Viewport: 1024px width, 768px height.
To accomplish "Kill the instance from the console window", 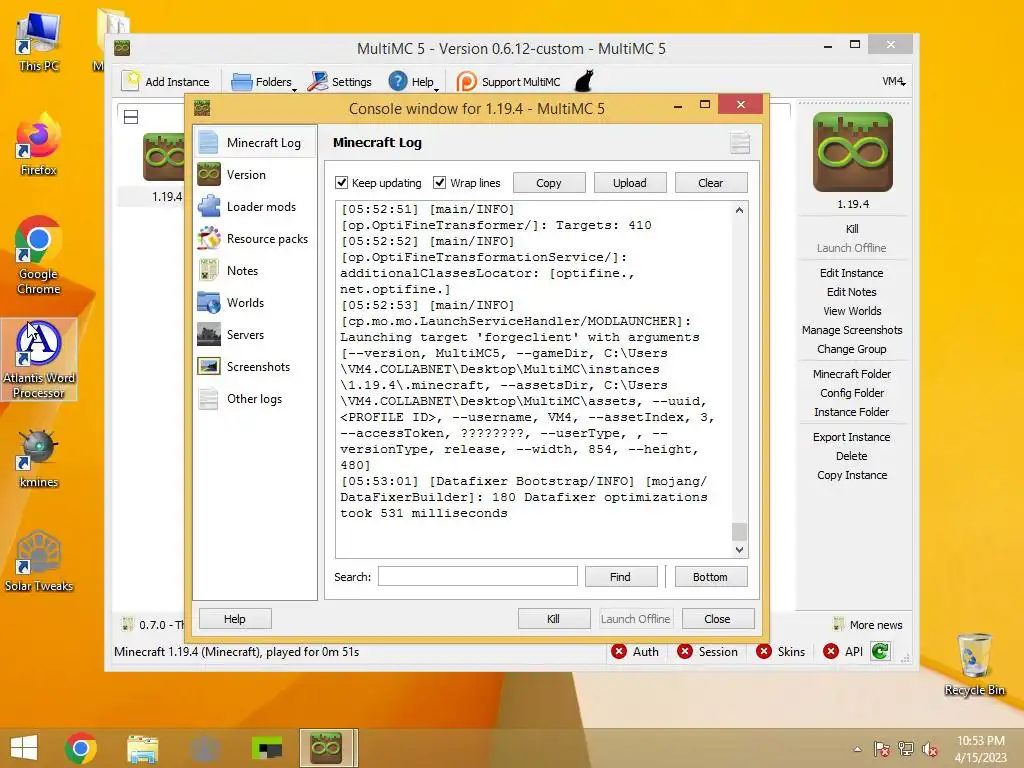I will [x=554, y=618].
